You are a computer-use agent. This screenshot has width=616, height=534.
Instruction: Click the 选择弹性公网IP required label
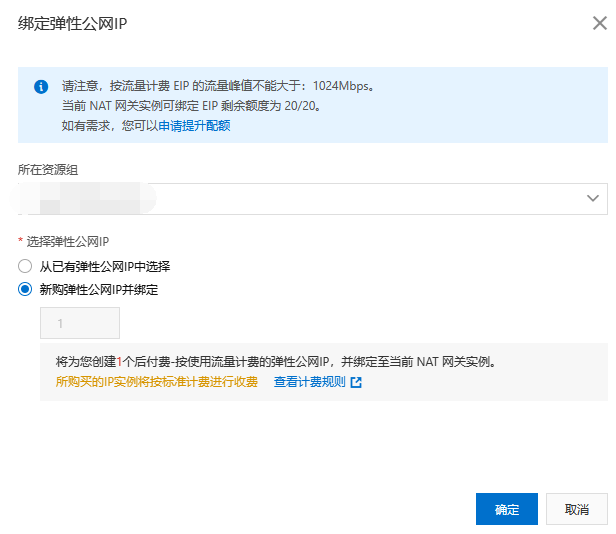tap(68, 242)
